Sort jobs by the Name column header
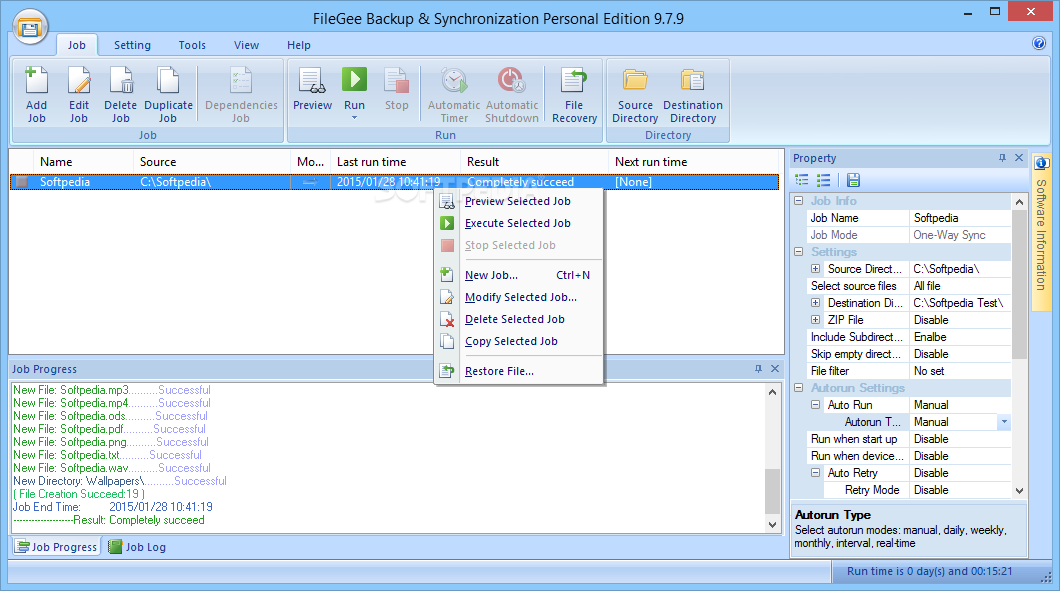Screen dimensions: 1060x591 tap(84, 162)
